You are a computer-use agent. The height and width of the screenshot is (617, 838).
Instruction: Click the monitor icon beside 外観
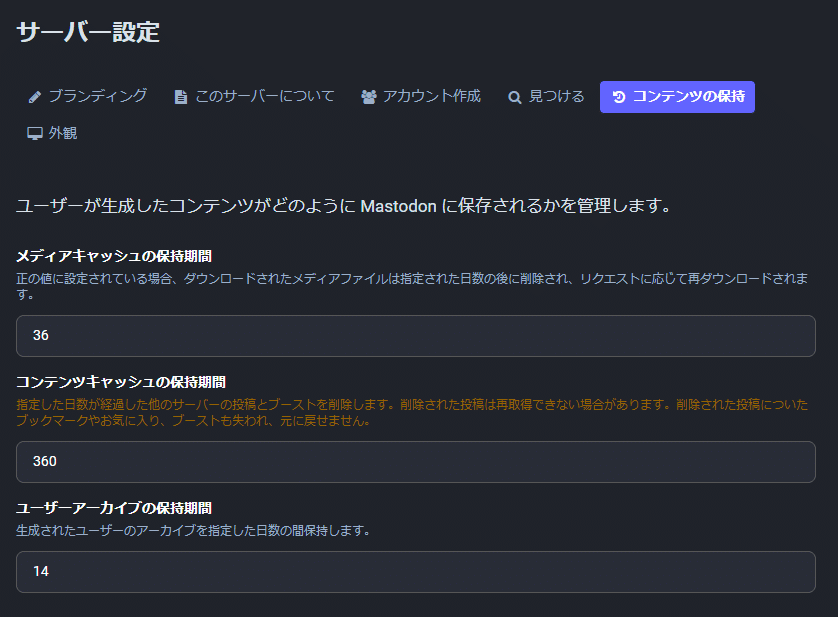[35, 133]
